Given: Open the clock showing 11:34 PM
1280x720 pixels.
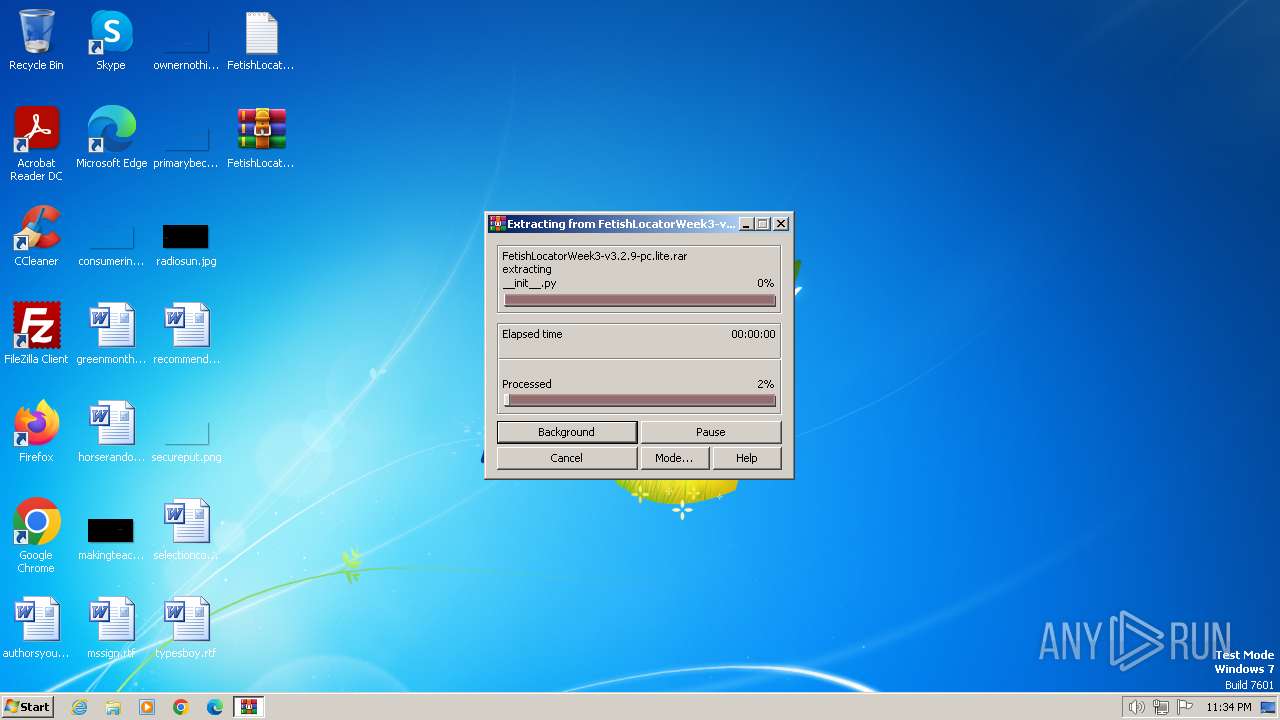Looking at the screenshot, I should [1229, 707].
